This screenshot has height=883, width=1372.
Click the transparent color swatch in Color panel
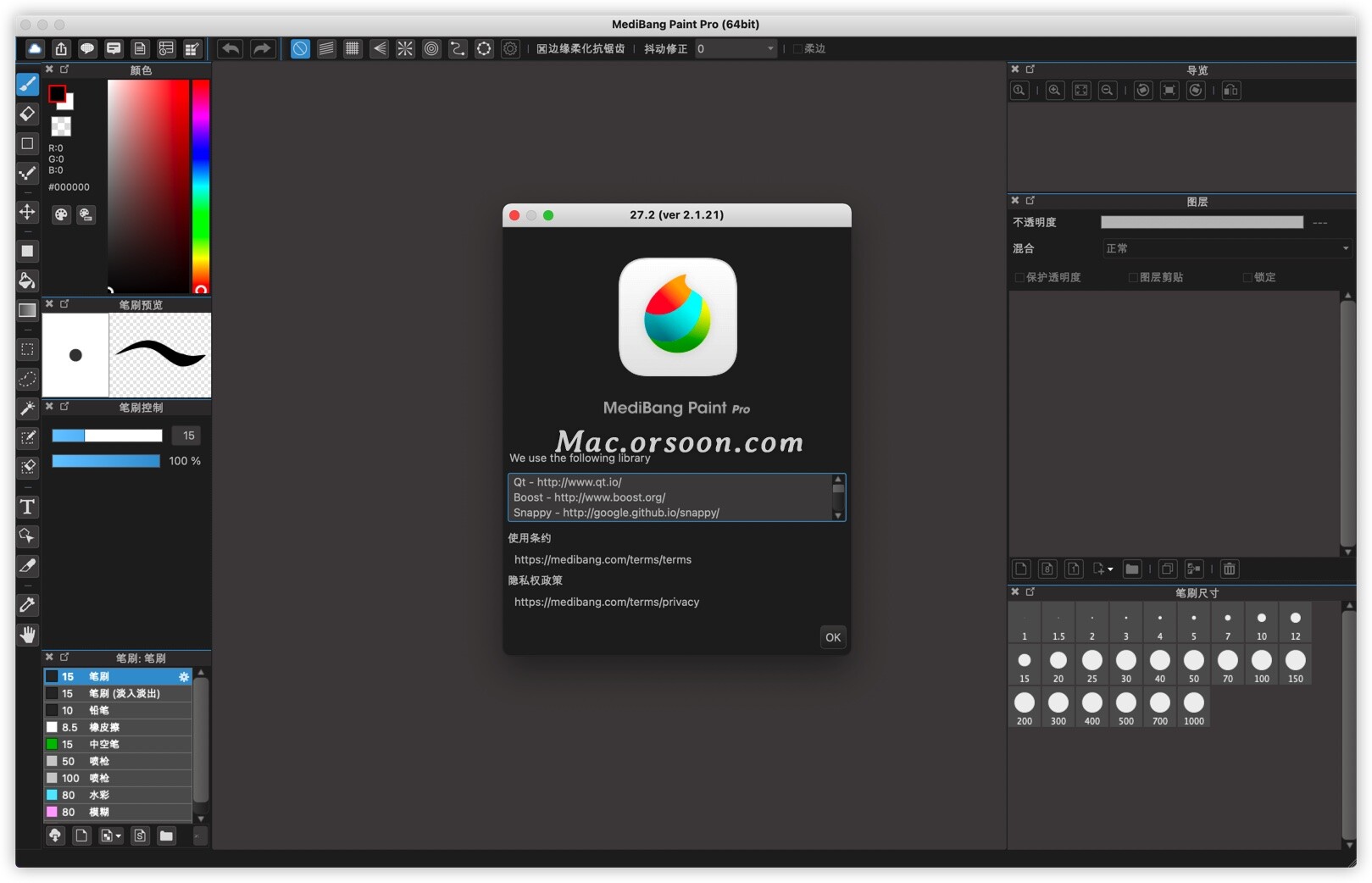(x=61, y=126)
